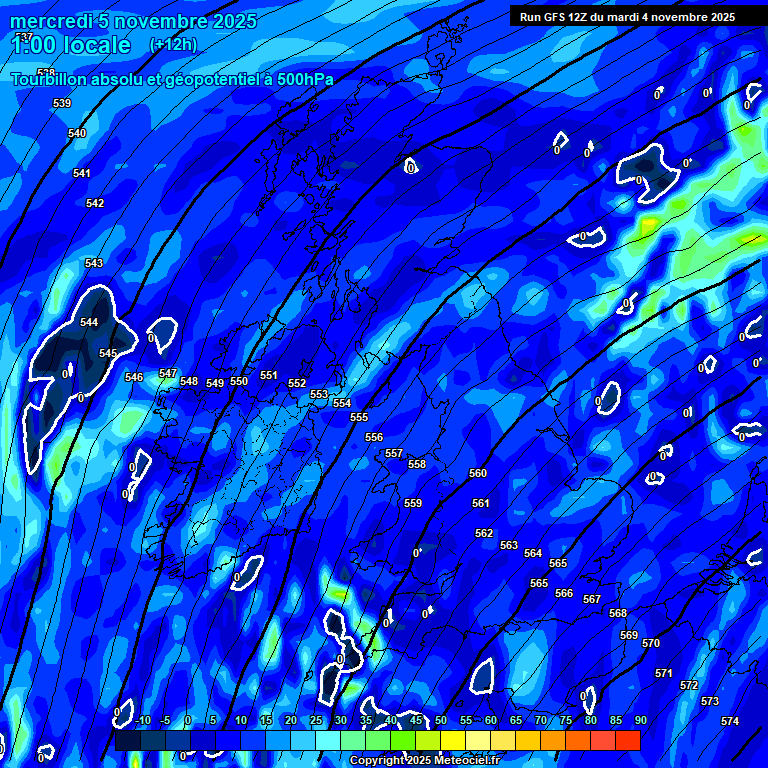Click the 539 contour label at upper left

tap(62, 103)
